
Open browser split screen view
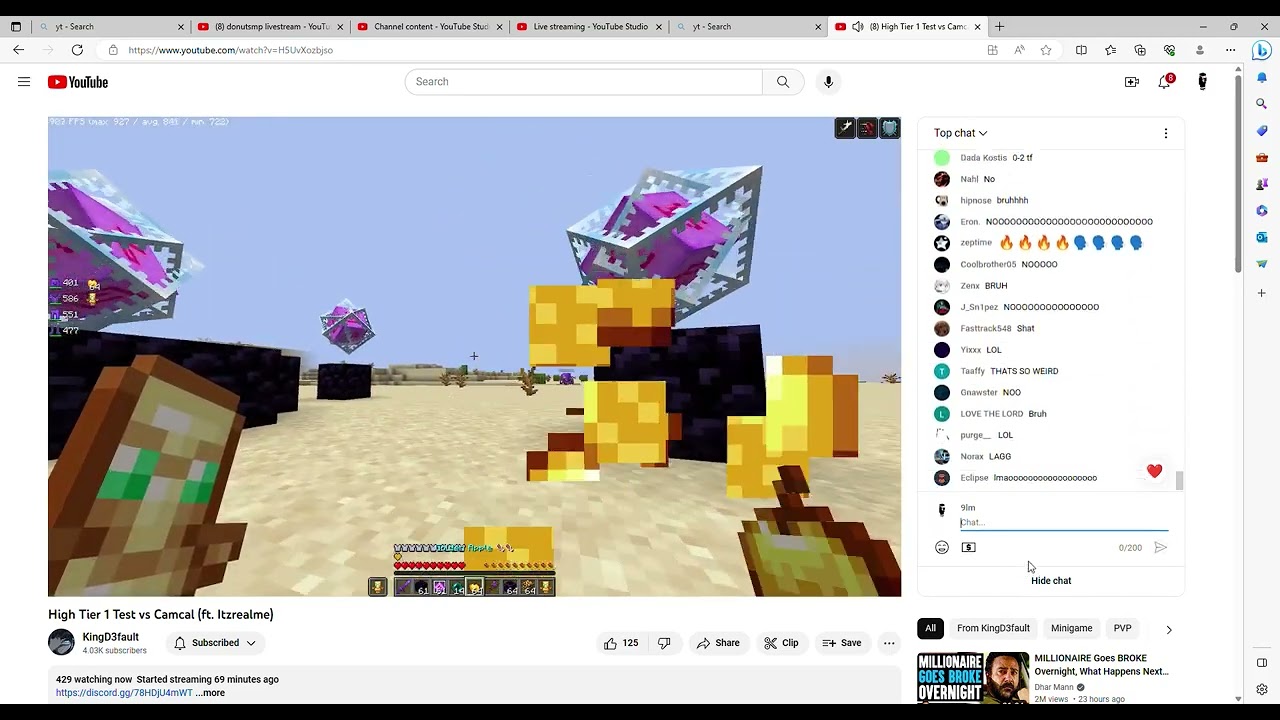(1081, 50)
